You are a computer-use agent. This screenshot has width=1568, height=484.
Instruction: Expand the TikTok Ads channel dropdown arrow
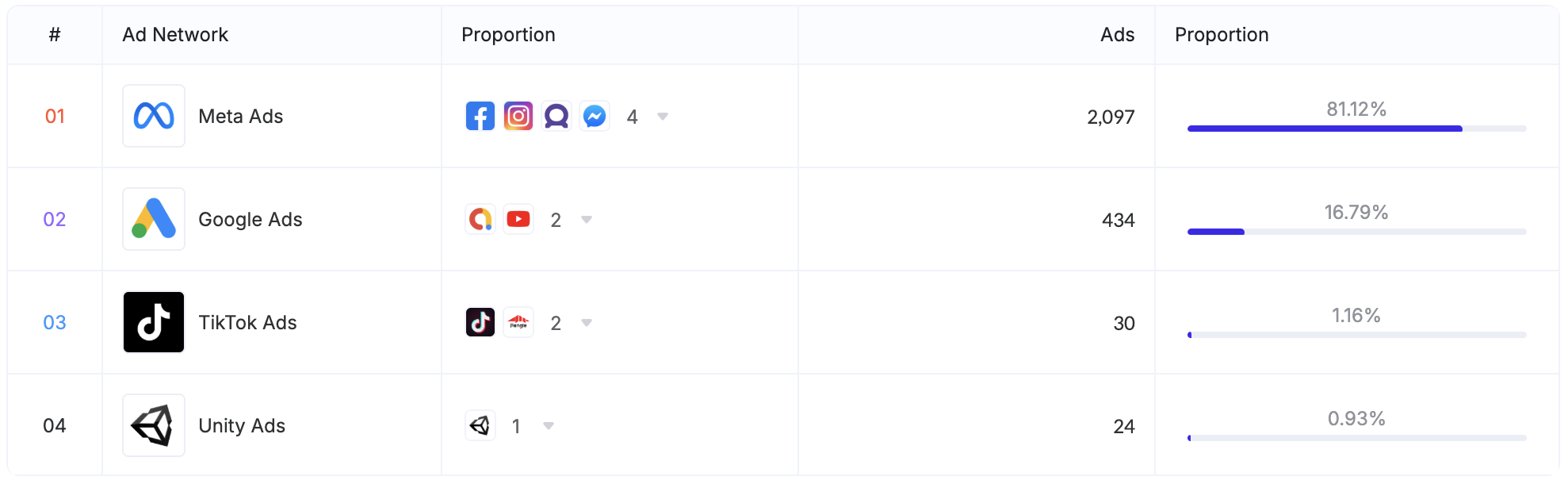(587, 323)
